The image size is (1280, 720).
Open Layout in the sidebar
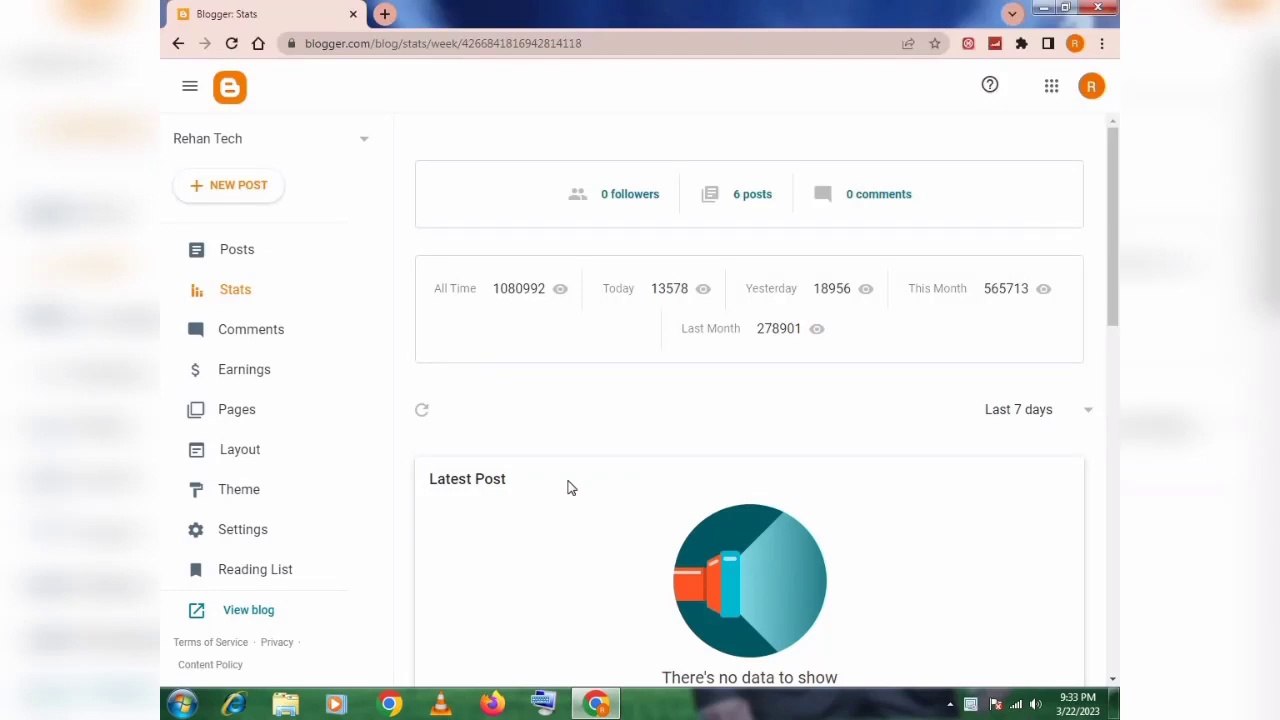240,449
